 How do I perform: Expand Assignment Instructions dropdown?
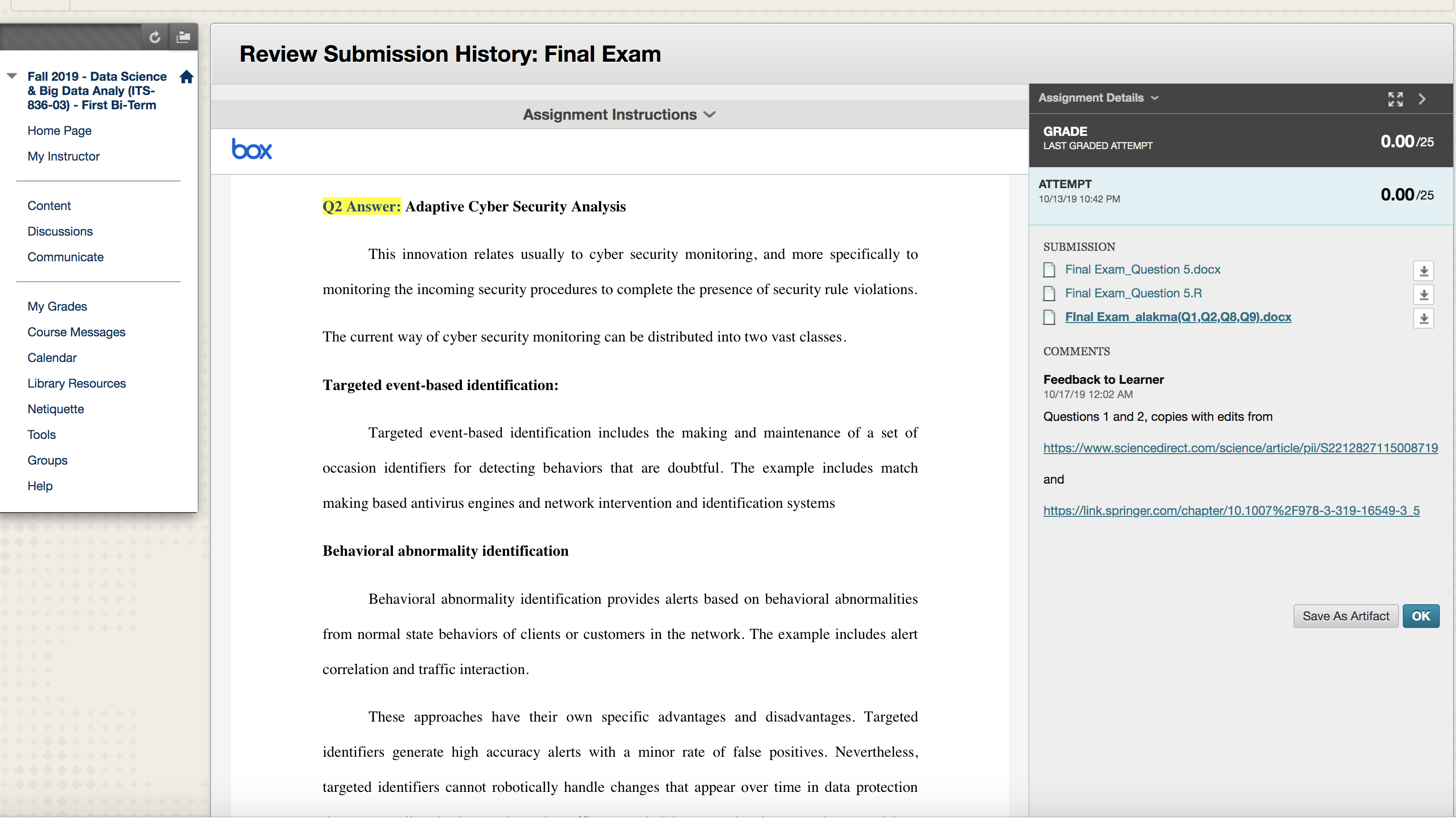619,114
